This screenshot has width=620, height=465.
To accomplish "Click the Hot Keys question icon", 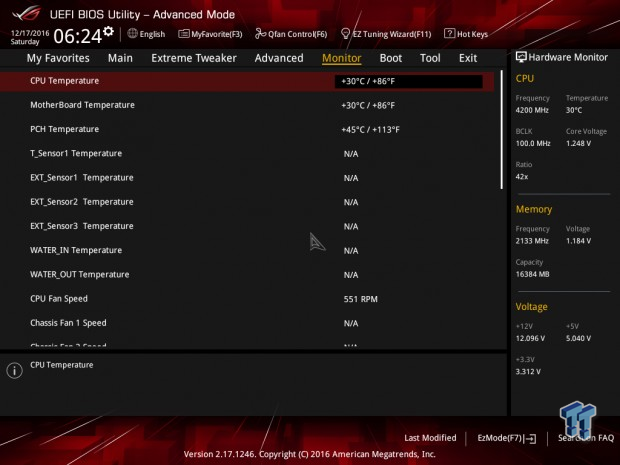I will (449, 34).
